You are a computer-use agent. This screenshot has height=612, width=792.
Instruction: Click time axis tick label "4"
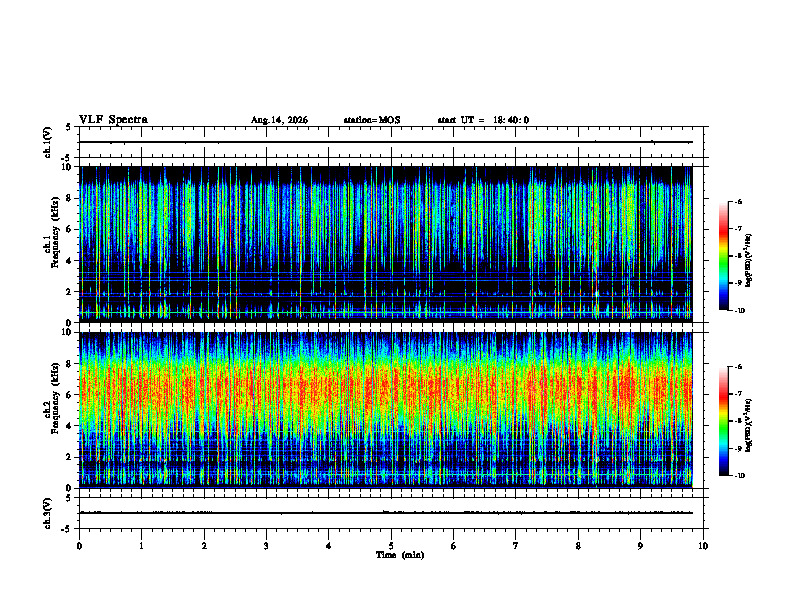click(x=329, y=546)
